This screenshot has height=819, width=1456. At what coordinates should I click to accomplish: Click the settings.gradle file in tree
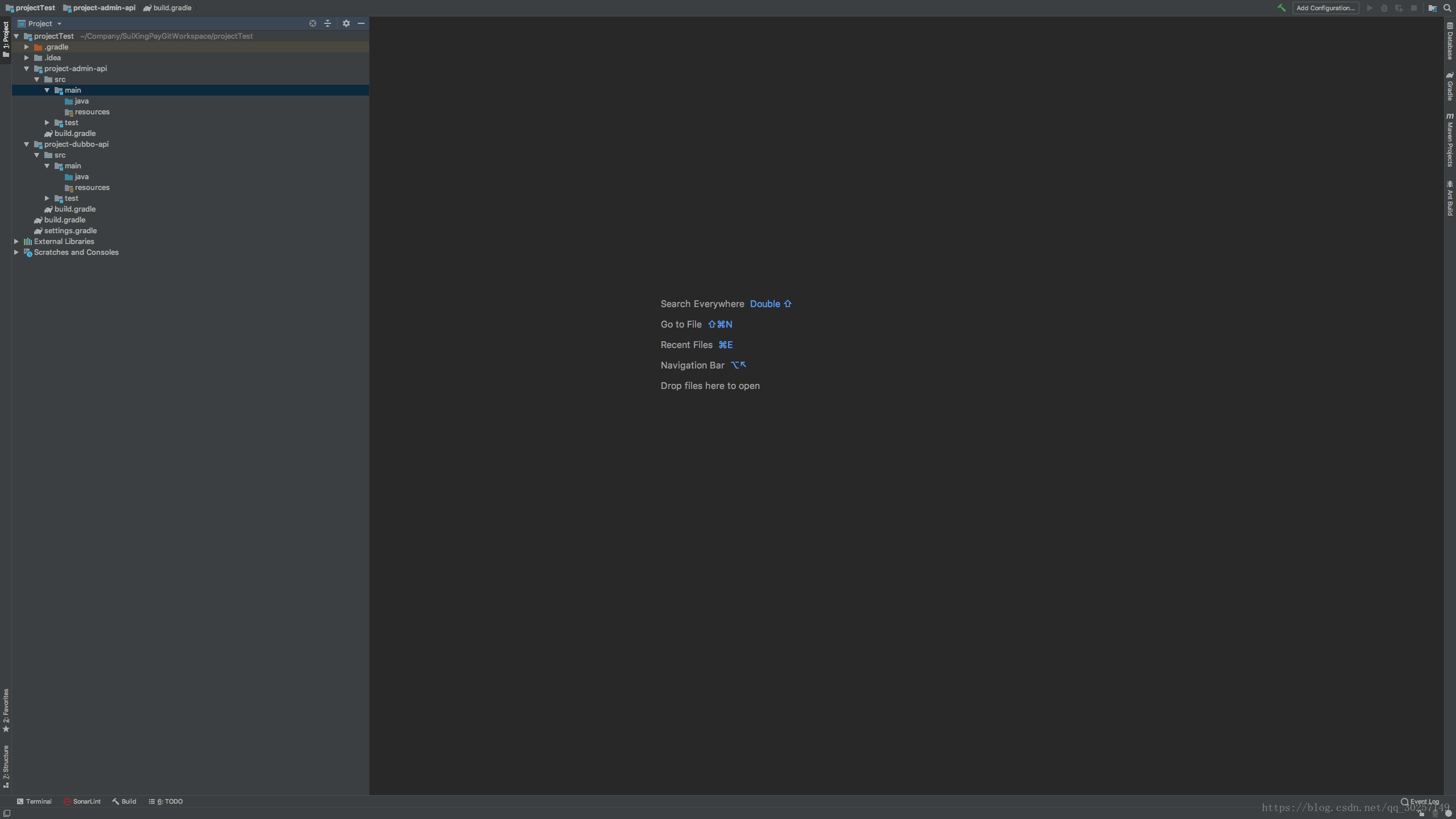point(70,230)
